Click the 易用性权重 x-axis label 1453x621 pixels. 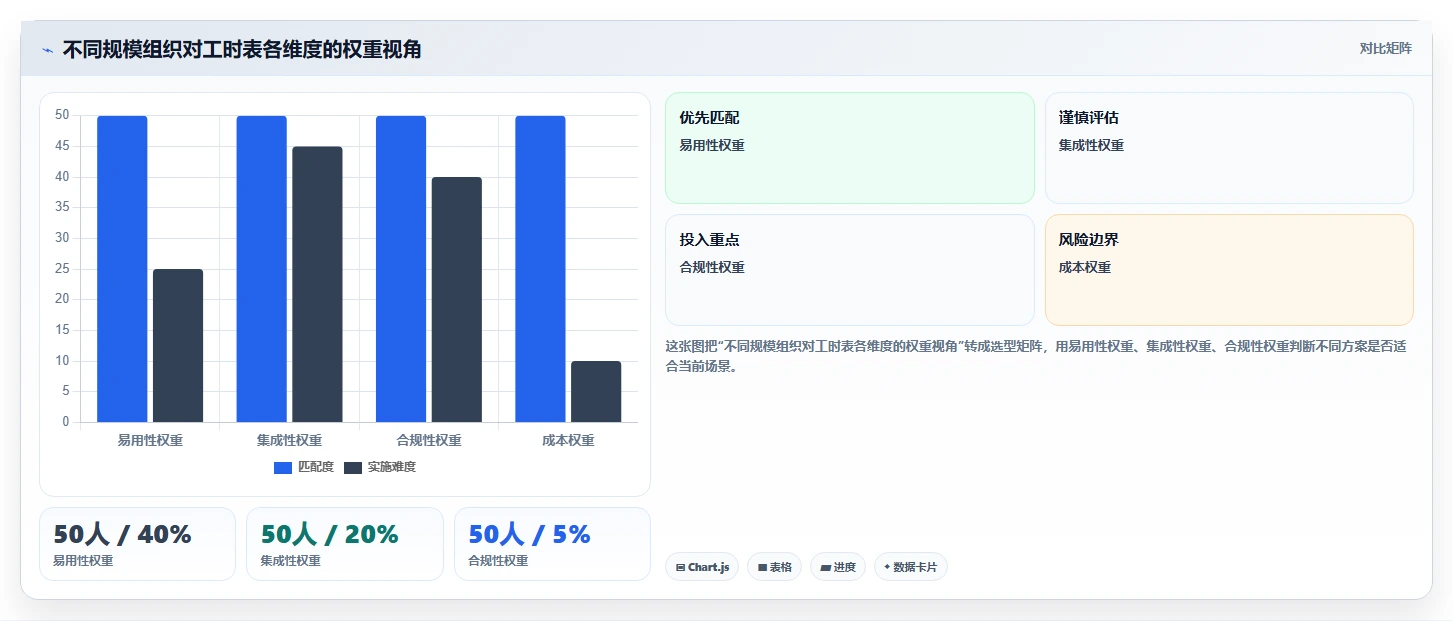(x=150, y=440)
